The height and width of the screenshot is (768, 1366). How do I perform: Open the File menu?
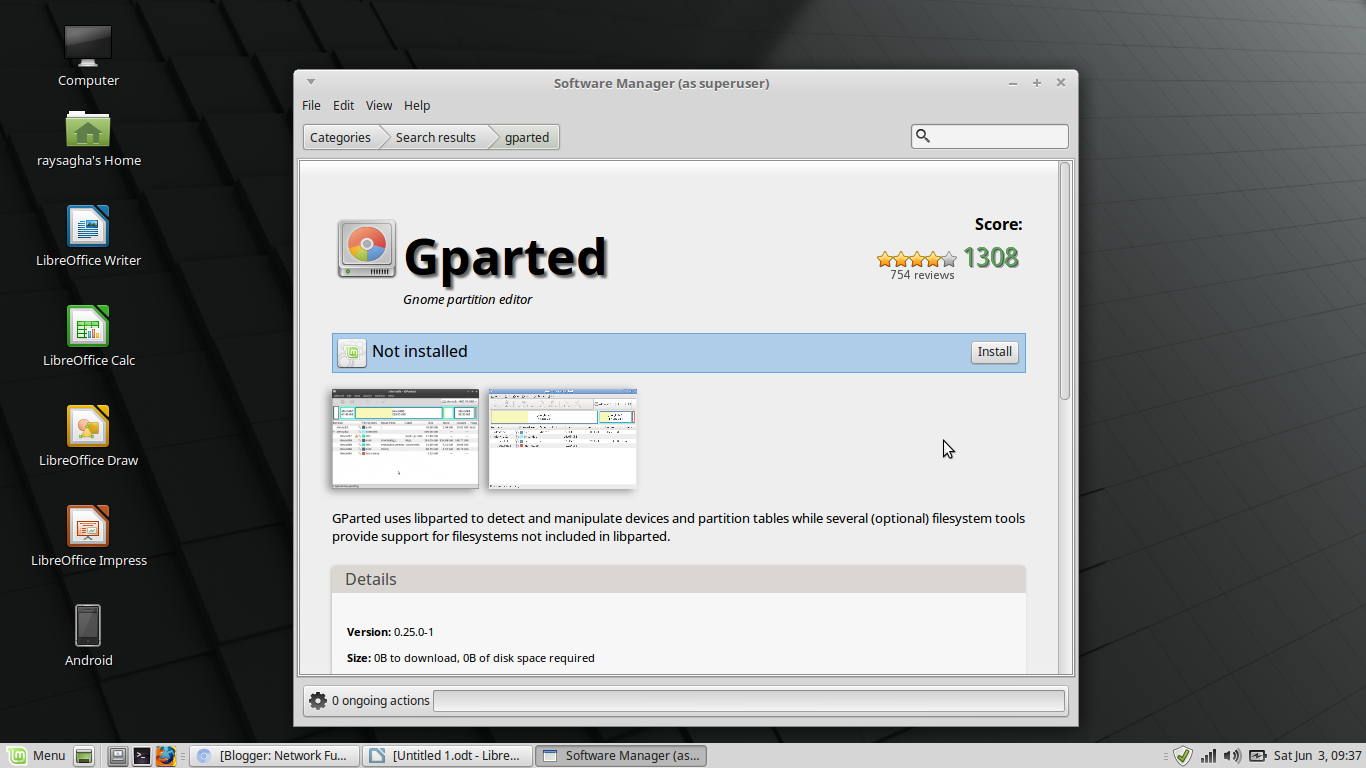click(312, 105)
